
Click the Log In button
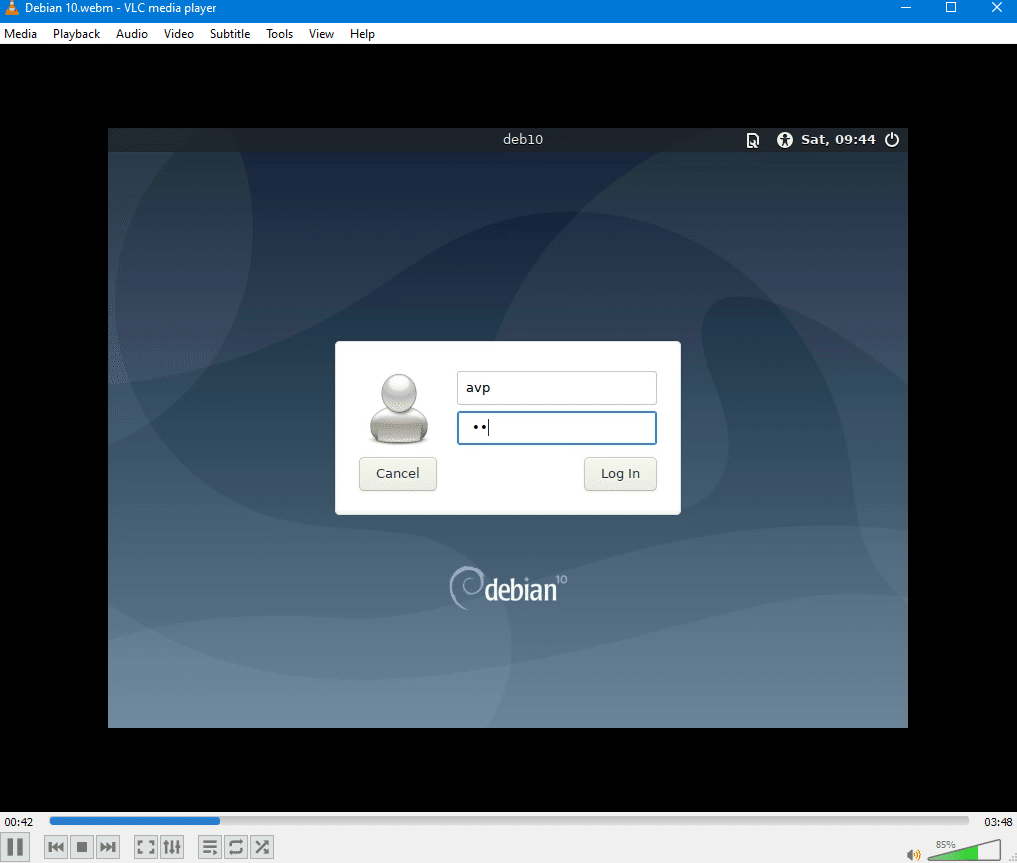[x=620, y=473]
